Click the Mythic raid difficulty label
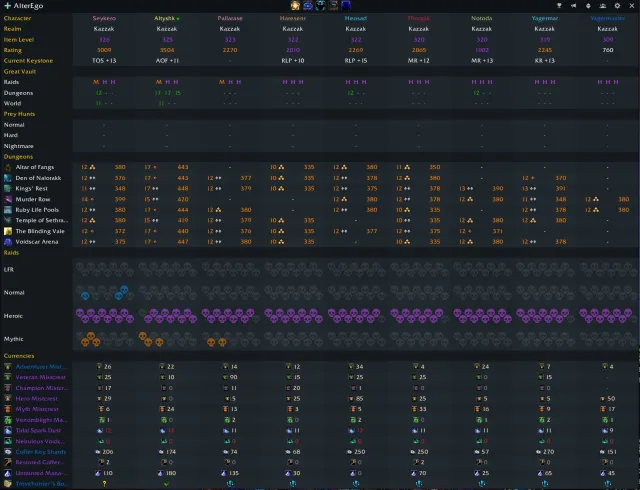This screenshot has width=640, height=490. pyautogui.click(x=13, y=339)
